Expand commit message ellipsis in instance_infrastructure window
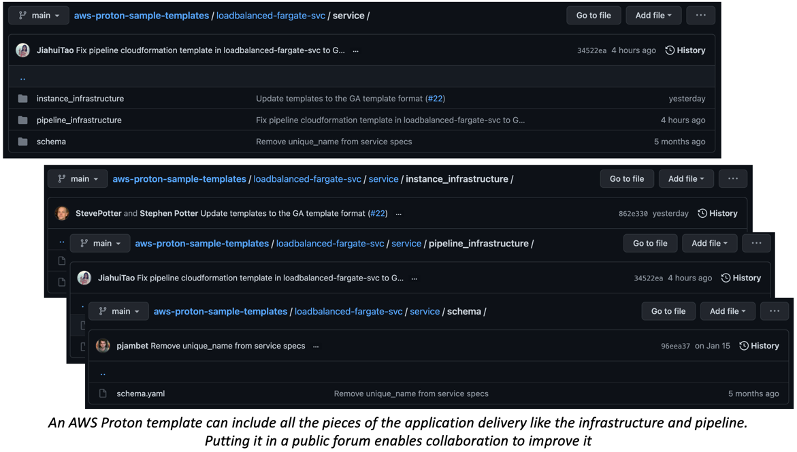This screenshot has height=452, width=797. 398,214
